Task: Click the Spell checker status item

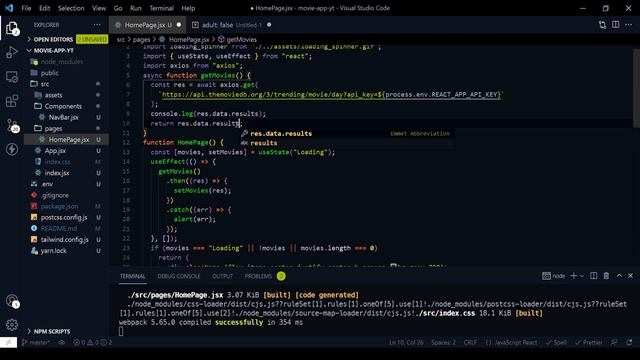Action: [556, 342]
